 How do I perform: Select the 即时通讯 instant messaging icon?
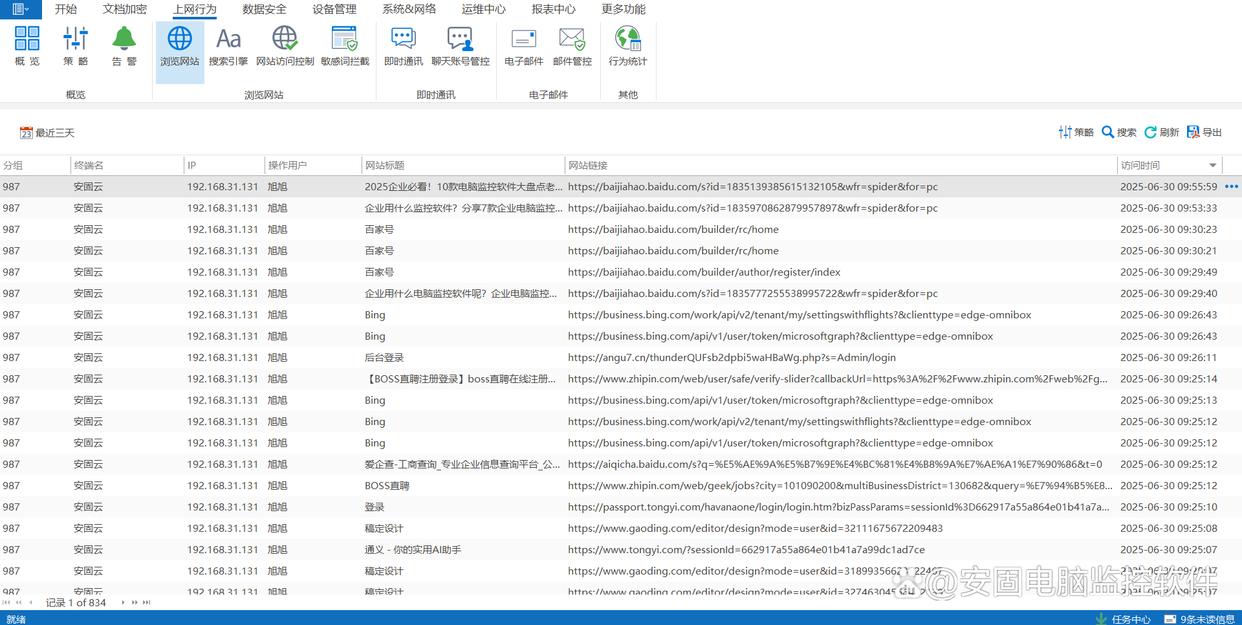point(403,47)
